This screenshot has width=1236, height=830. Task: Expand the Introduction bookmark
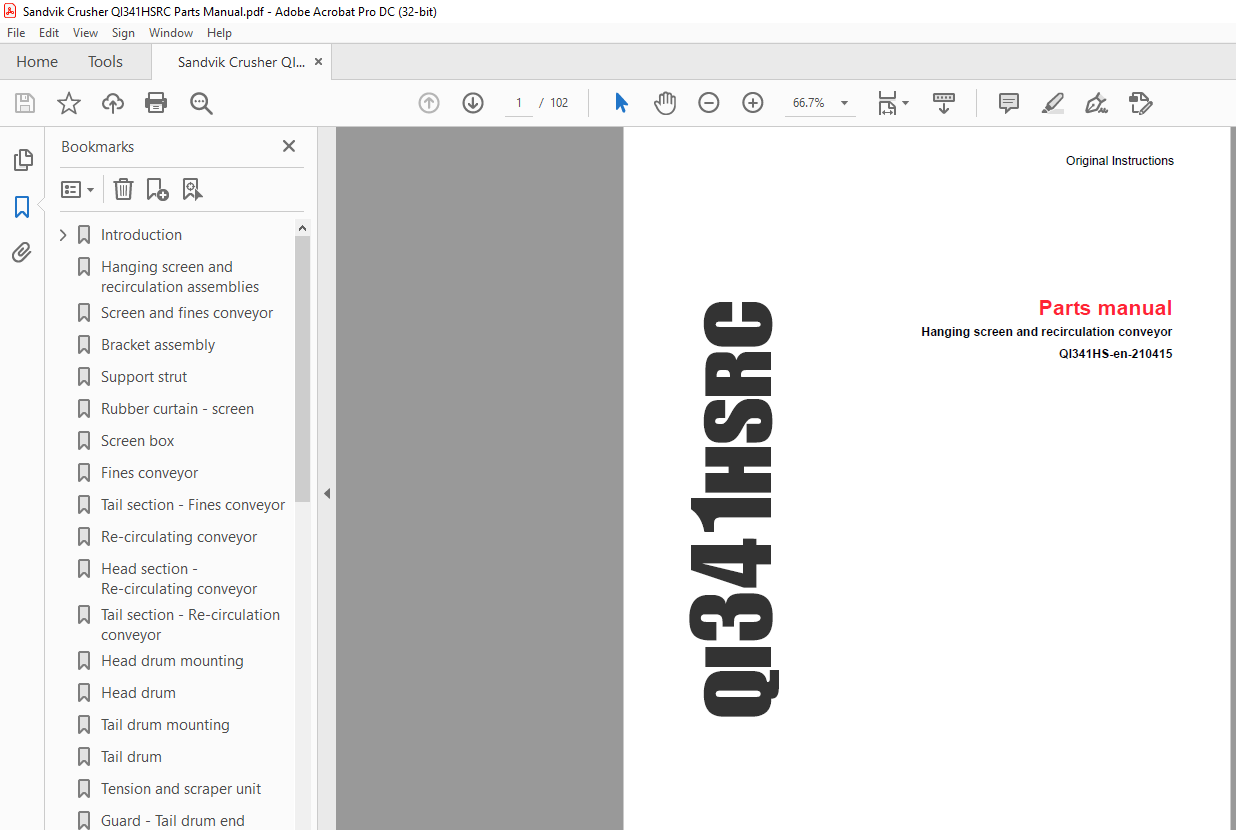pyautogui.click(x=63, y=235)
